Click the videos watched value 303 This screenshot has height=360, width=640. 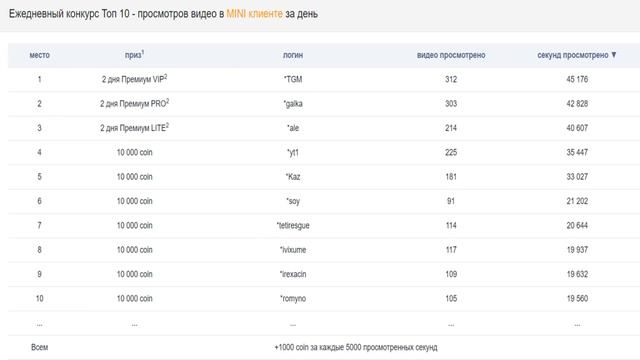pyautogui.click(x=451, y=104)
